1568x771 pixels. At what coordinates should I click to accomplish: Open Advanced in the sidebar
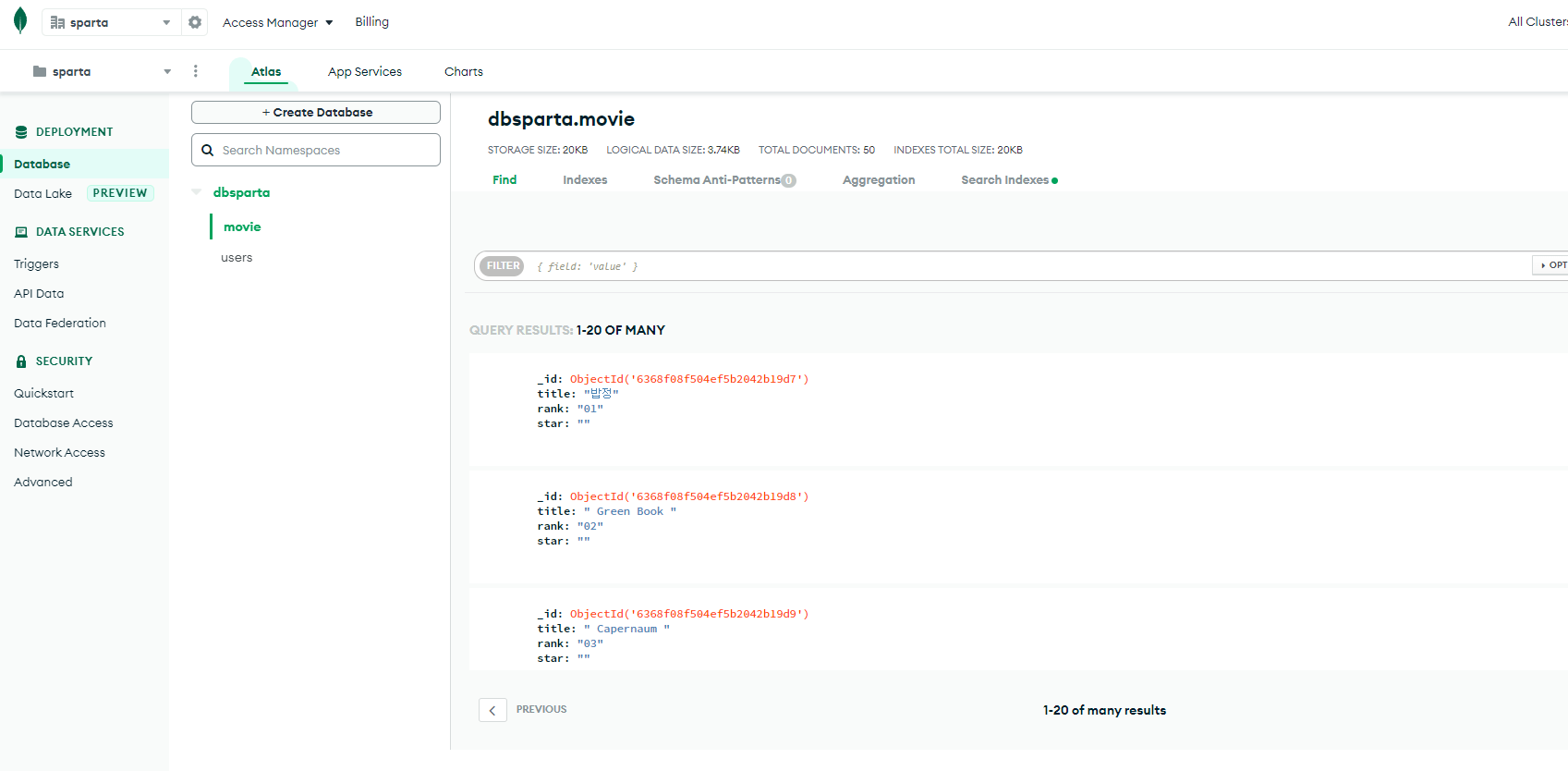(x=43, y=482)
